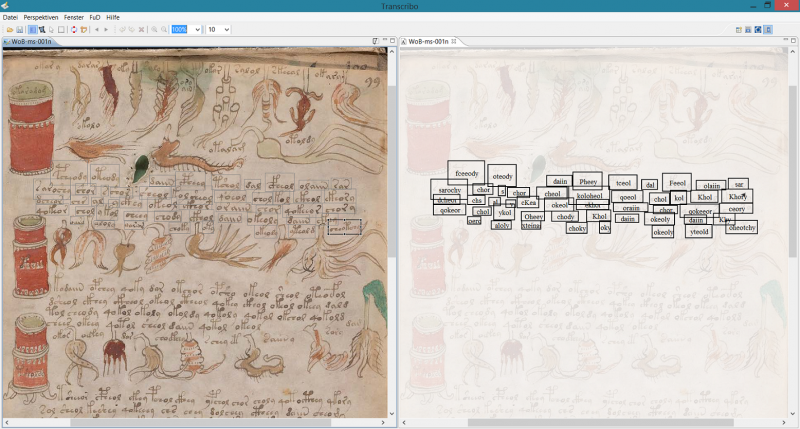The height and width of the screenshot is (429, 800).
Task: Click the zoom out magnifier icon
Action: (164, 30)
